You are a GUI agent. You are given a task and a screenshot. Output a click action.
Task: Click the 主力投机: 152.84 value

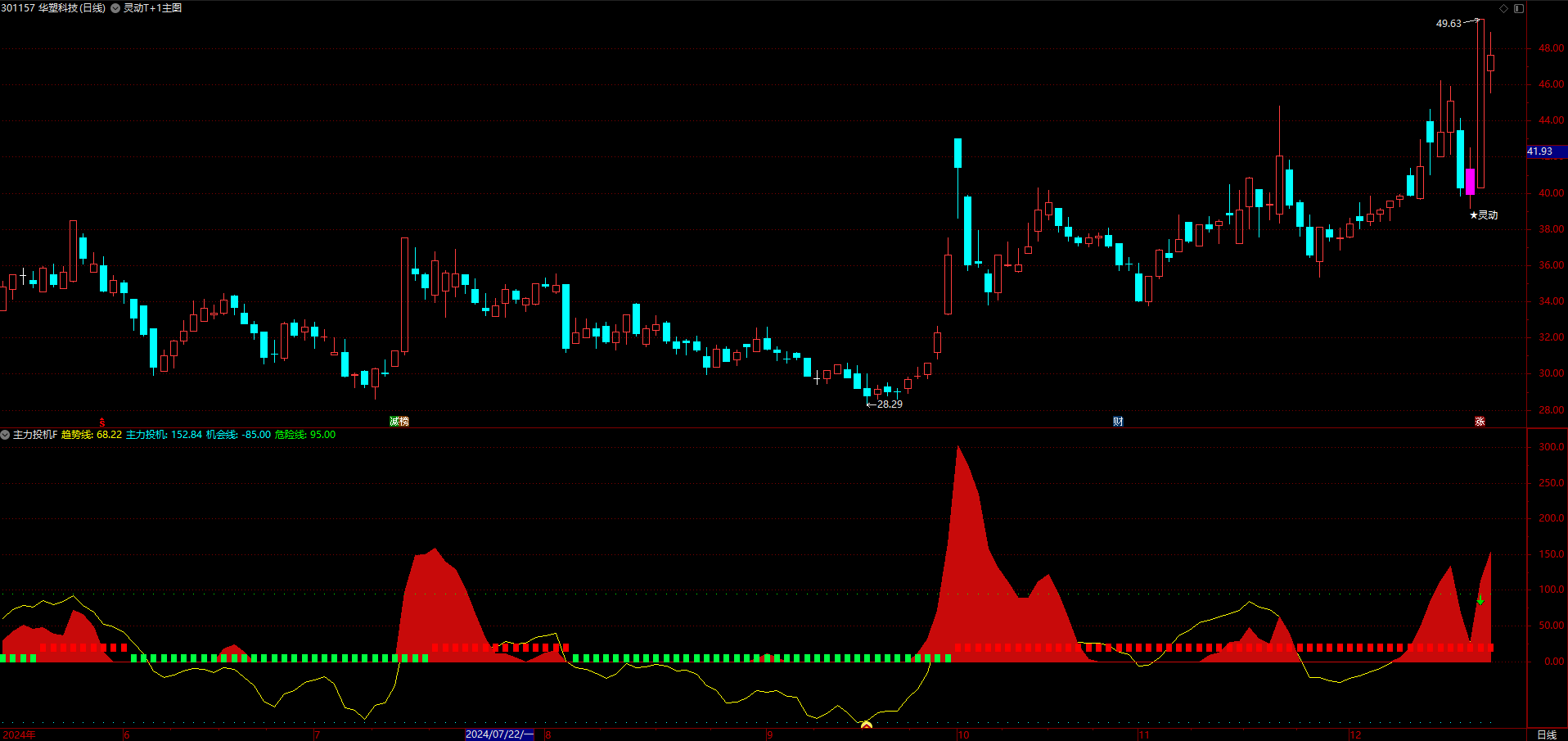pyautogui.click(x=164, y=435)
